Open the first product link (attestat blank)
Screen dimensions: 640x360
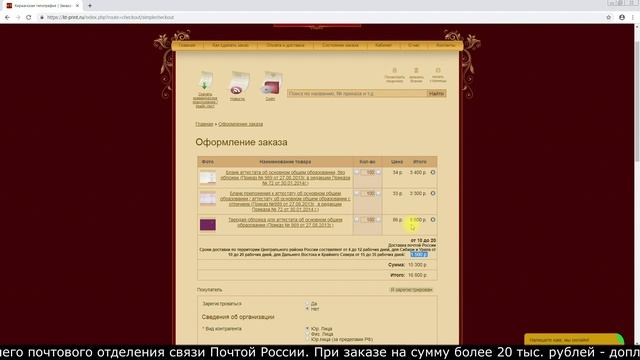pyautogui.click(x=285, y=178)
